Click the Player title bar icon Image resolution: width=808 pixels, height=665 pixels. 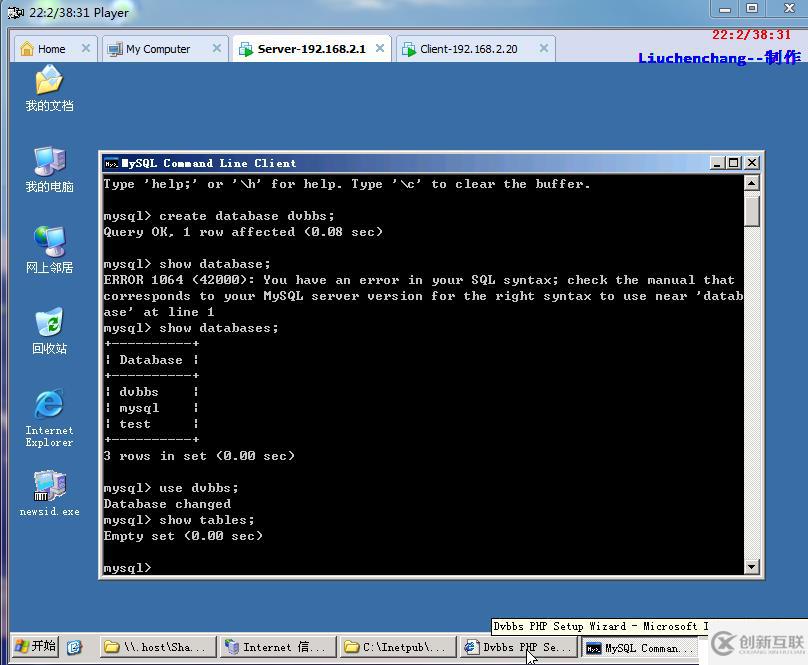[x=15, y=12]
